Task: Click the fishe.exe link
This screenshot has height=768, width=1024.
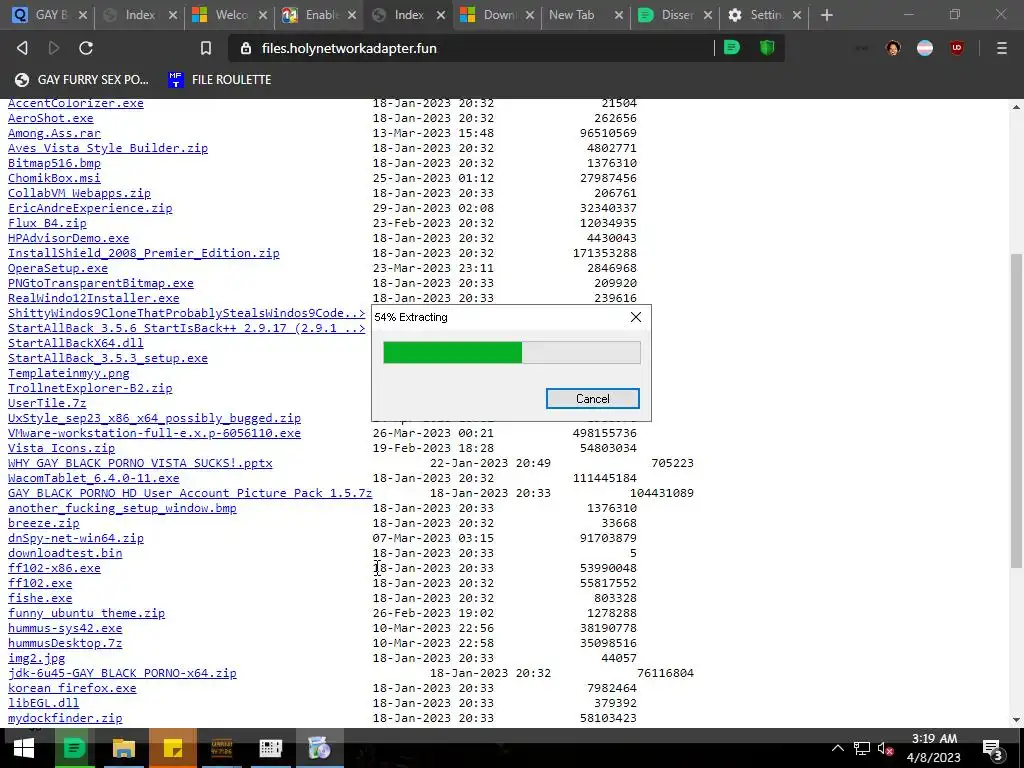Action: pos(40,599)
